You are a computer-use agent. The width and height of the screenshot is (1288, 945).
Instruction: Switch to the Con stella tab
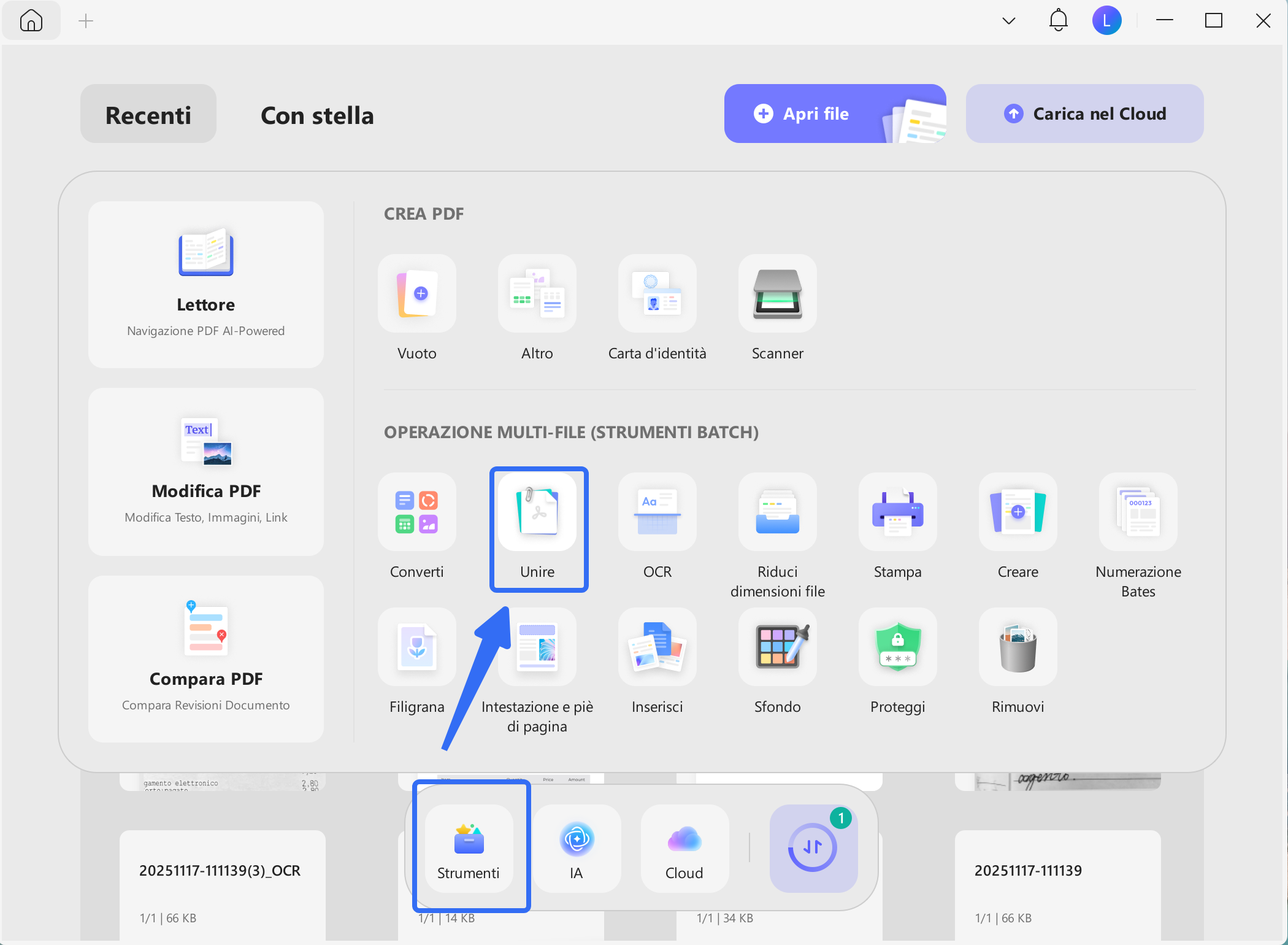317,115
